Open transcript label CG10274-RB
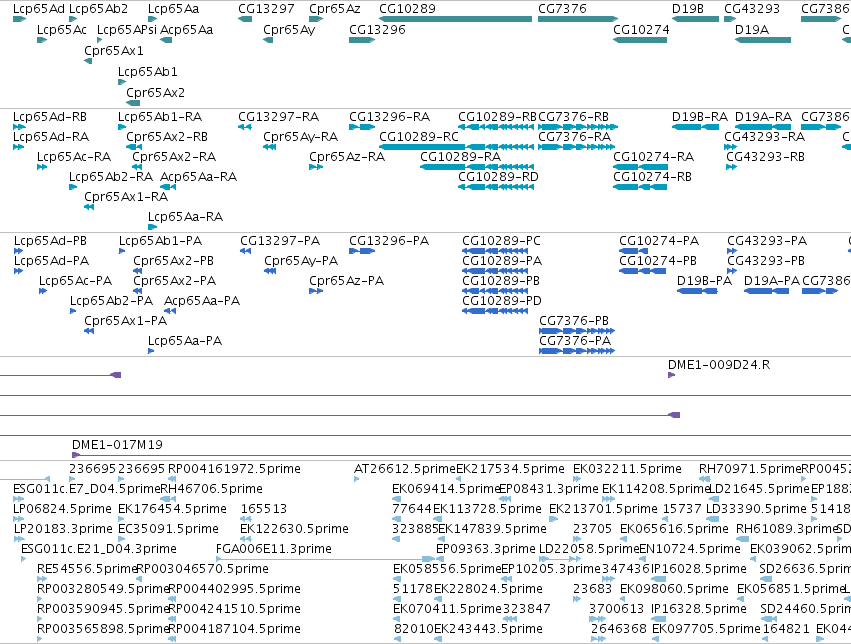Image resolution: width=851 pixels, height=644 pixels. click(652, 176)
